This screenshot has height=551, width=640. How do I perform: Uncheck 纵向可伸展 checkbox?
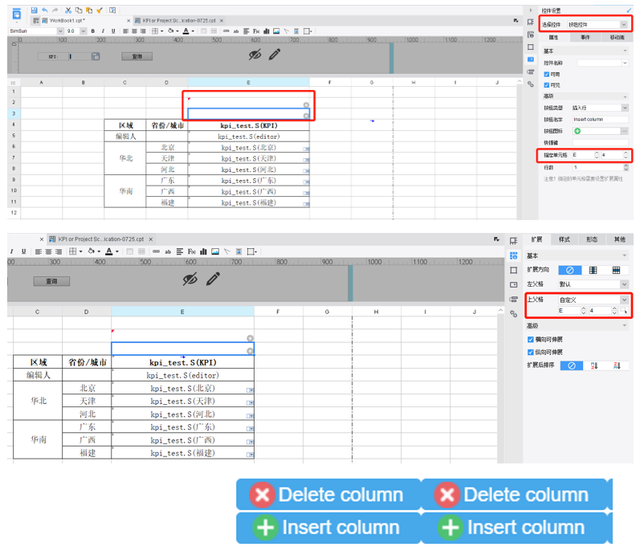(530, 352)
